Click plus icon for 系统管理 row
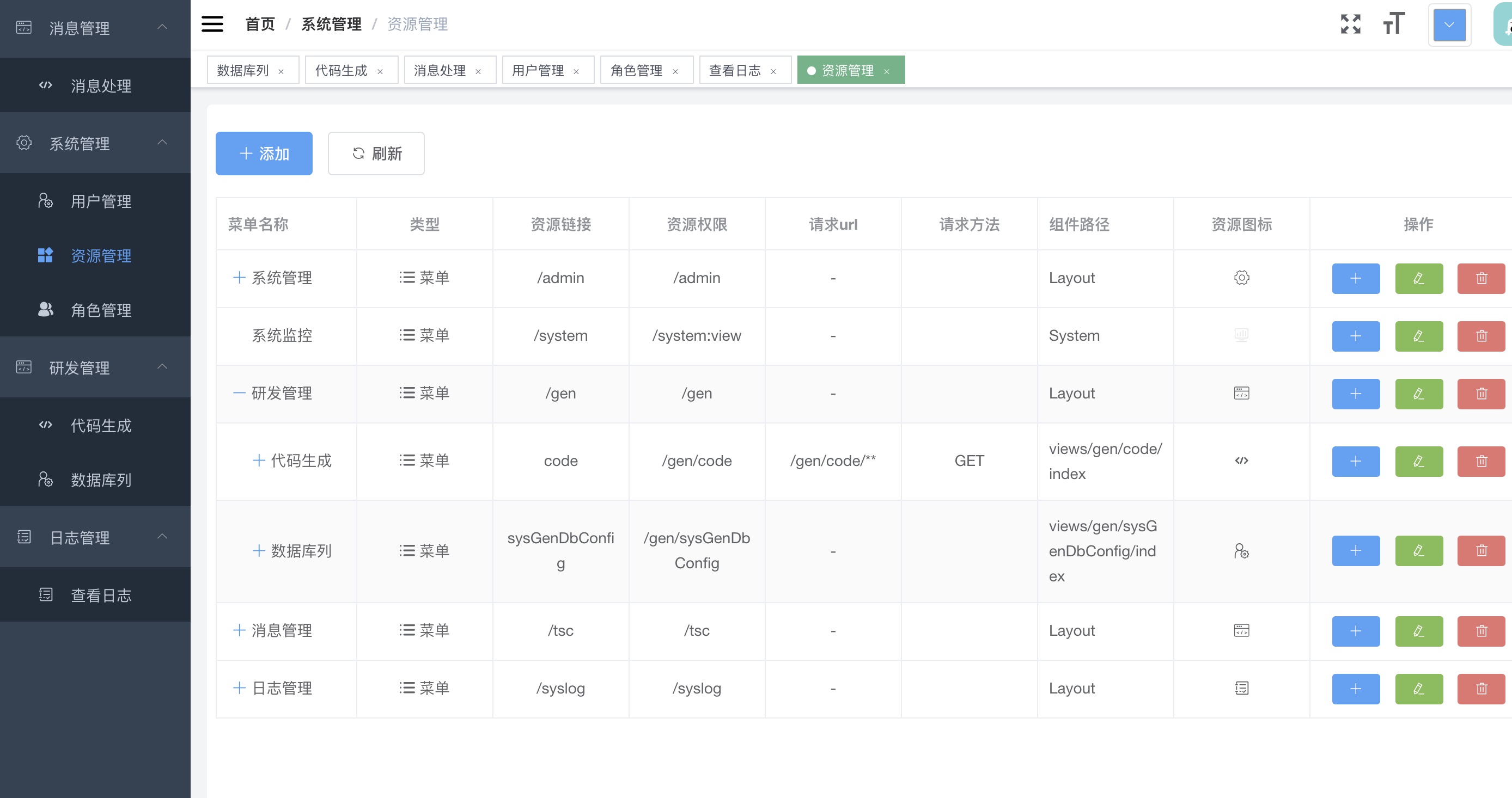 pyautogui.click(x=1355, y=278)
